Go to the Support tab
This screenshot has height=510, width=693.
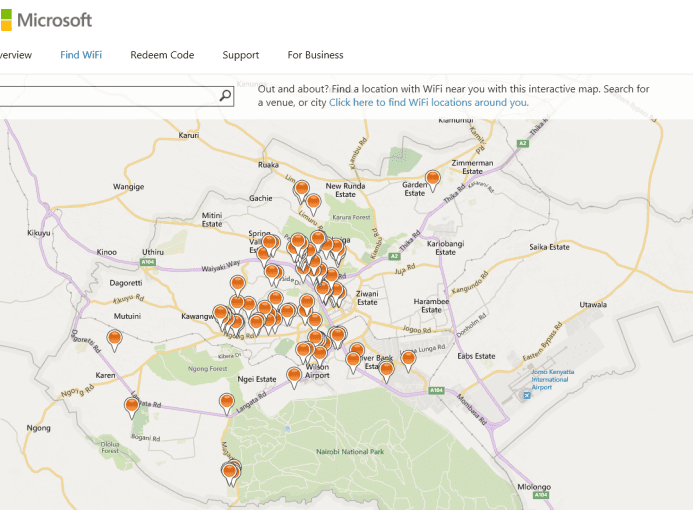(241, 55)
